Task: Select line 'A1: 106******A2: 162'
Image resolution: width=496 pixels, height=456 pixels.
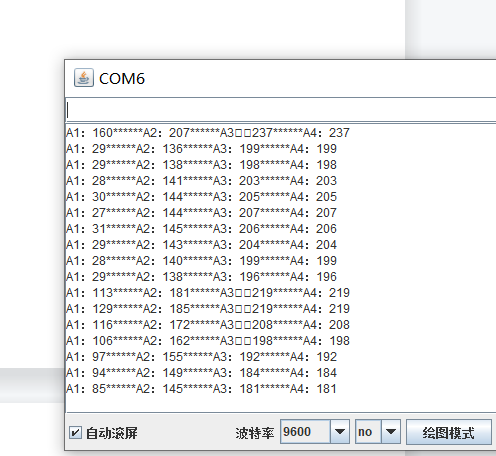Action: pos(208,341)
